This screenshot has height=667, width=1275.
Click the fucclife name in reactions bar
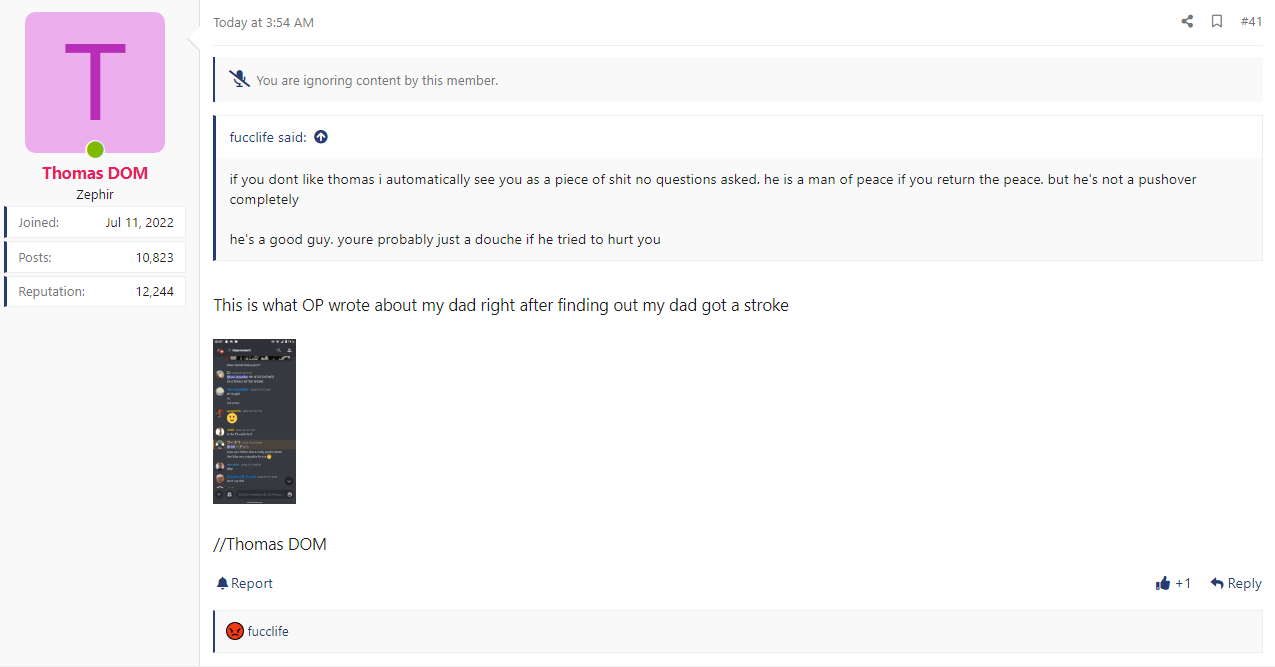tap(268, 631)
